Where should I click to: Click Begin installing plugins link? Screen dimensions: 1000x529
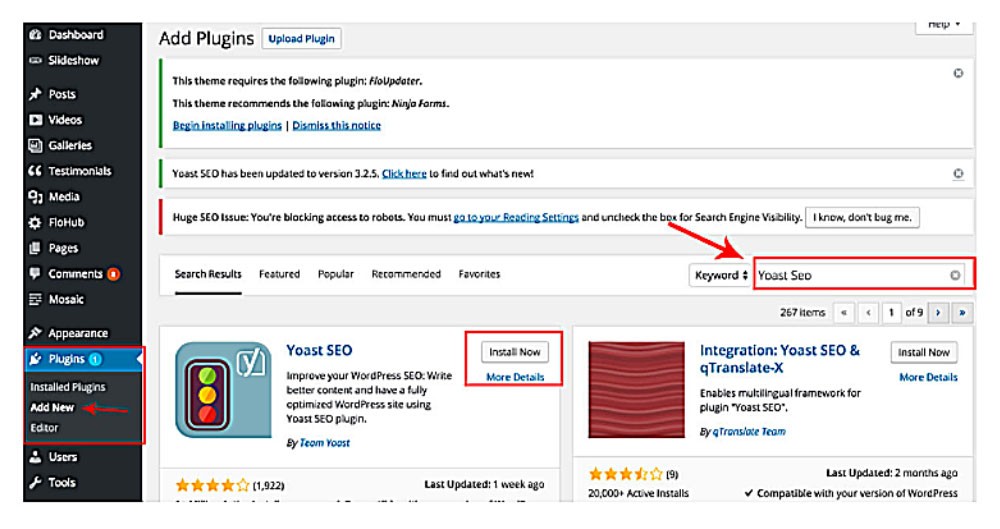(227, 126)
